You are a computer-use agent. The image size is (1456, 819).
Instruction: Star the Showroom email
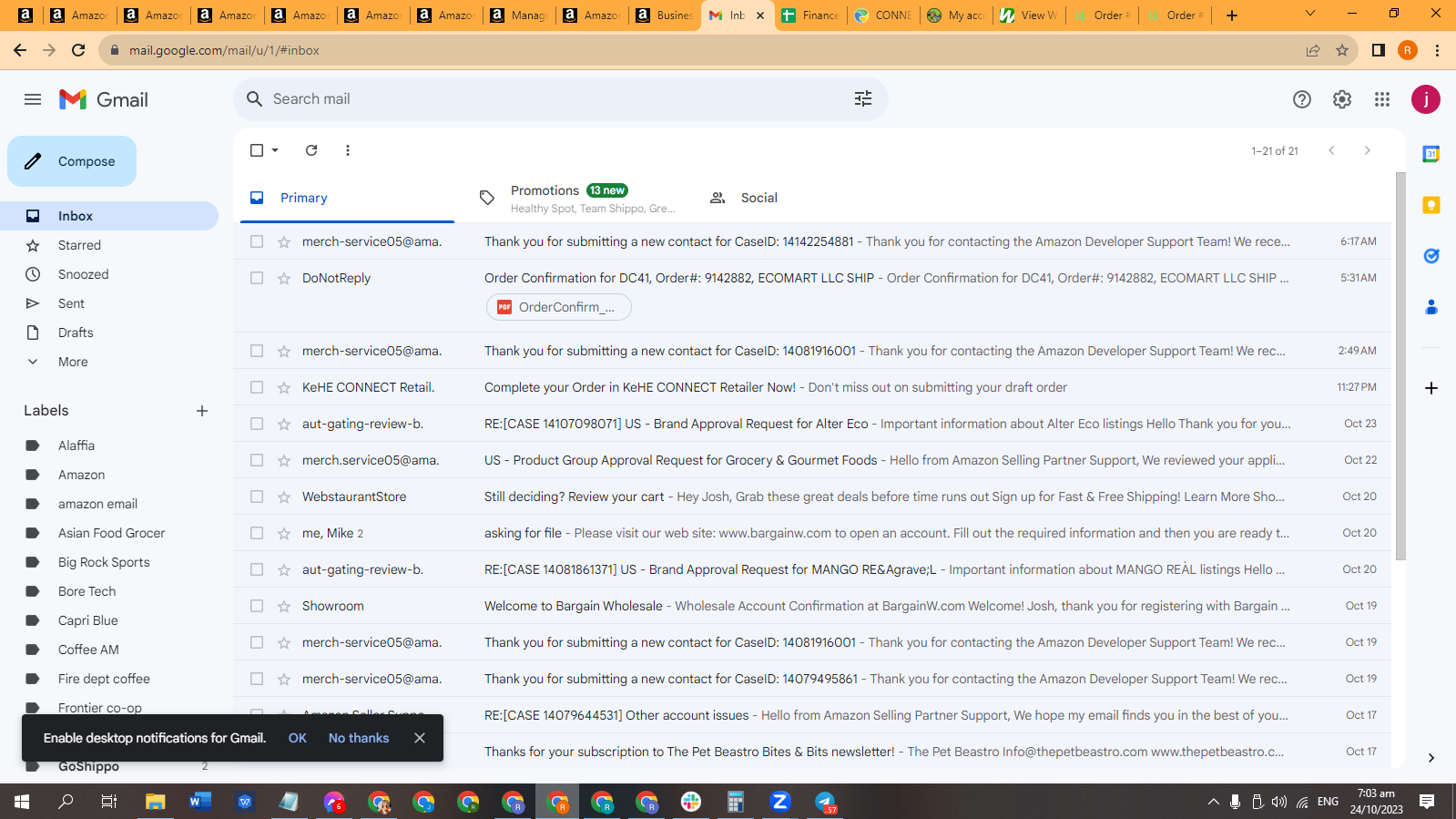[284, 606]
